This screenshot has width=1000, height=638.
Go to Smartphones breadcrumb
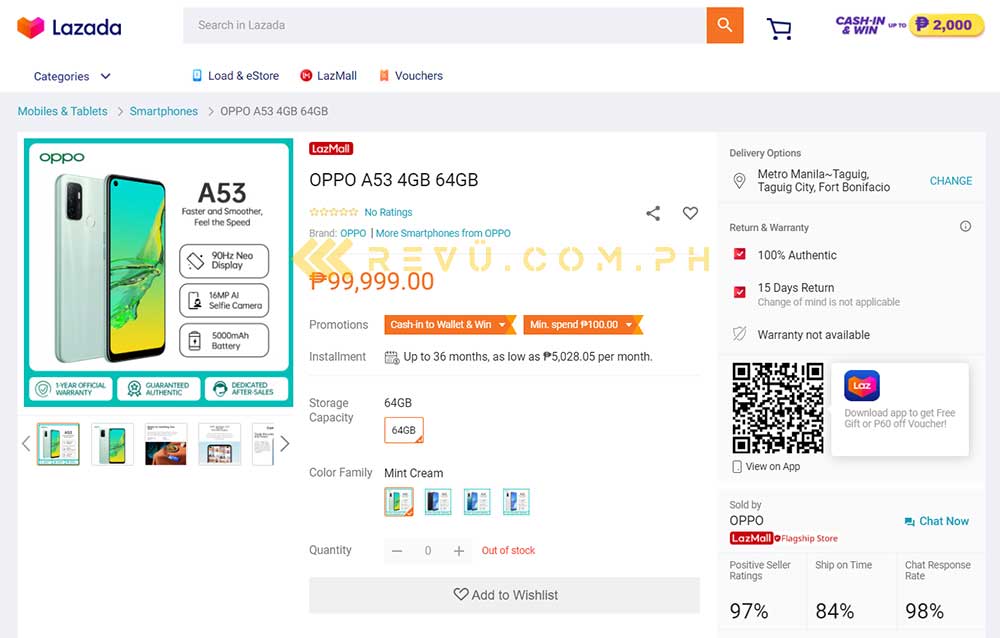pyautogui.click(x=164, y=111)
